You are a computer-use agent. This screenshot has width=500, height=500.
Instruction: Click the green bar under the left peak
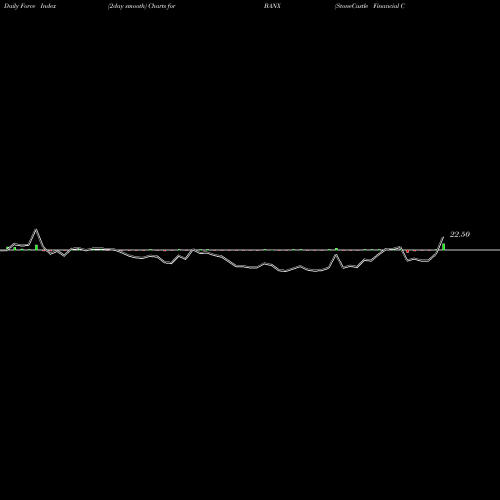pos(36,247)
